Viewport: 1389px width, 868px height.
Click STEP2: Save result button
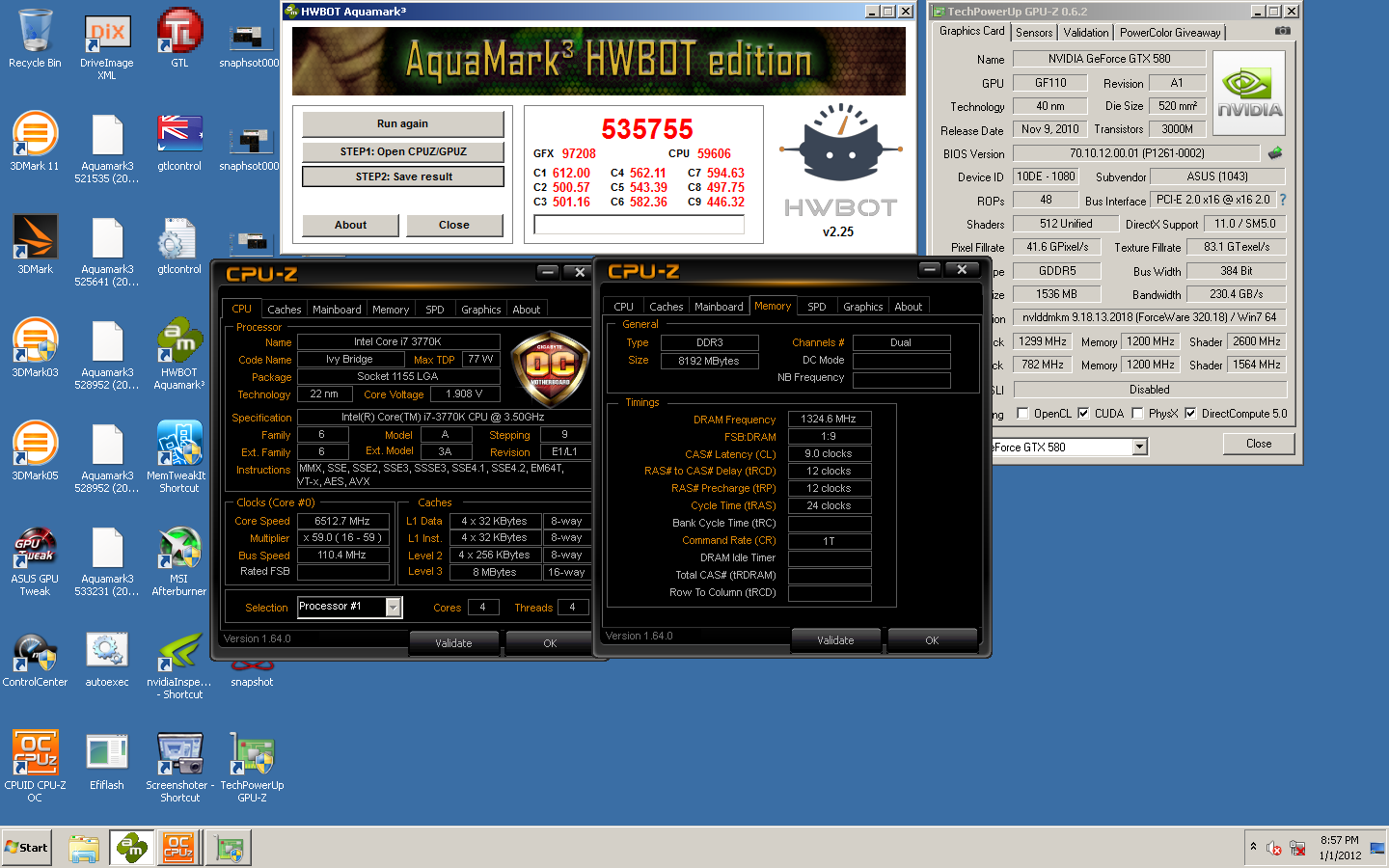pyautogui.click(x=402, y=176)
